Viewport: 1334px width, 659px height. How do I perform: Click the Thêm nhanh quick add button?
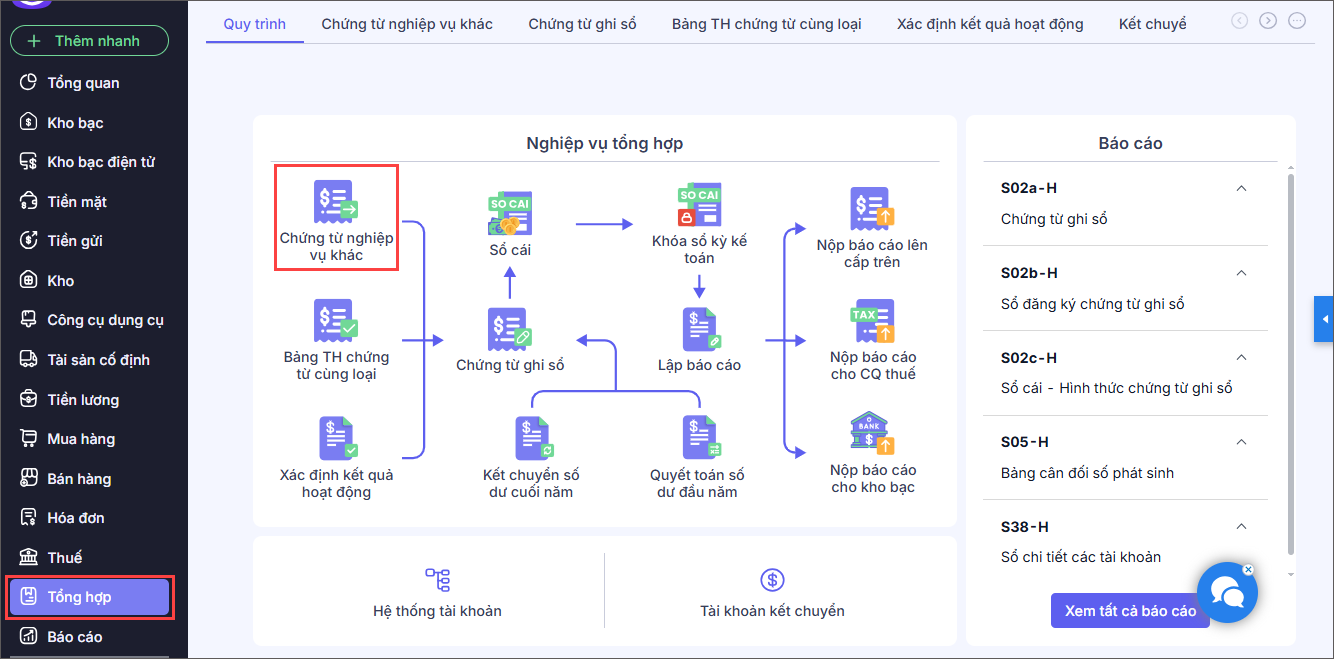[89, 41]
